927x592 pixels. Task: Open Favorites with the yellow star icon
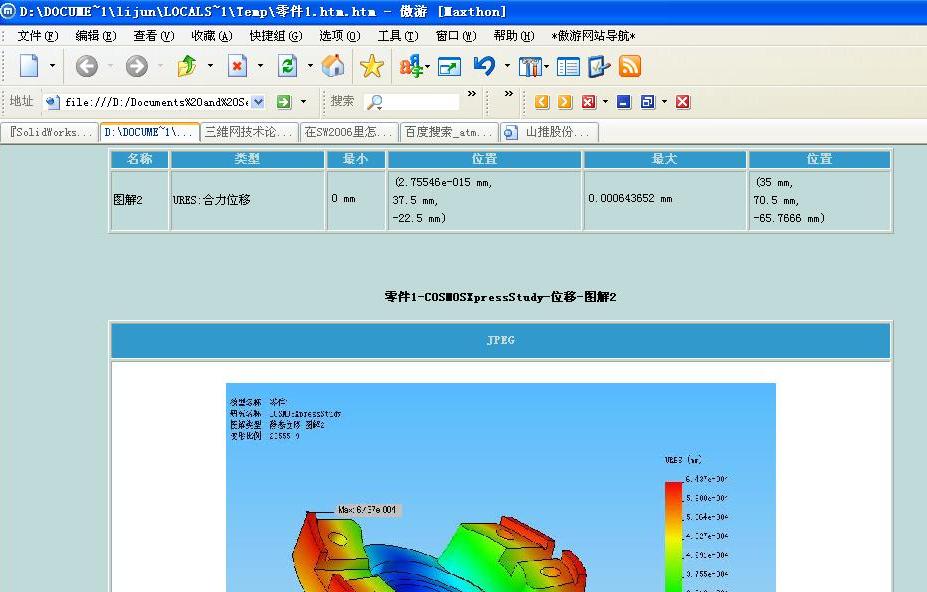pos(372,66)
